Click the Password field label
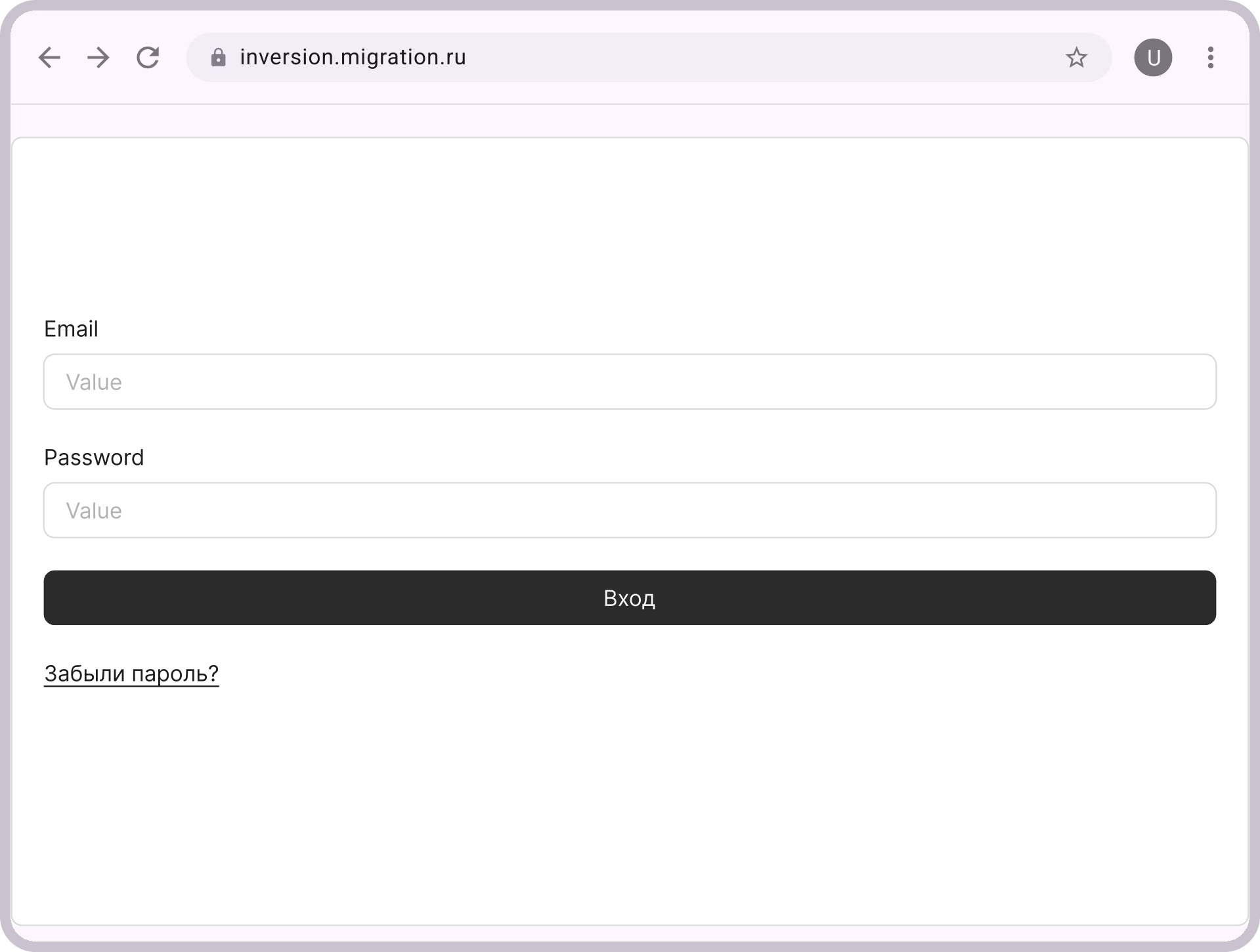Viewport: 1260px width, 952px height. coord(94,458)
